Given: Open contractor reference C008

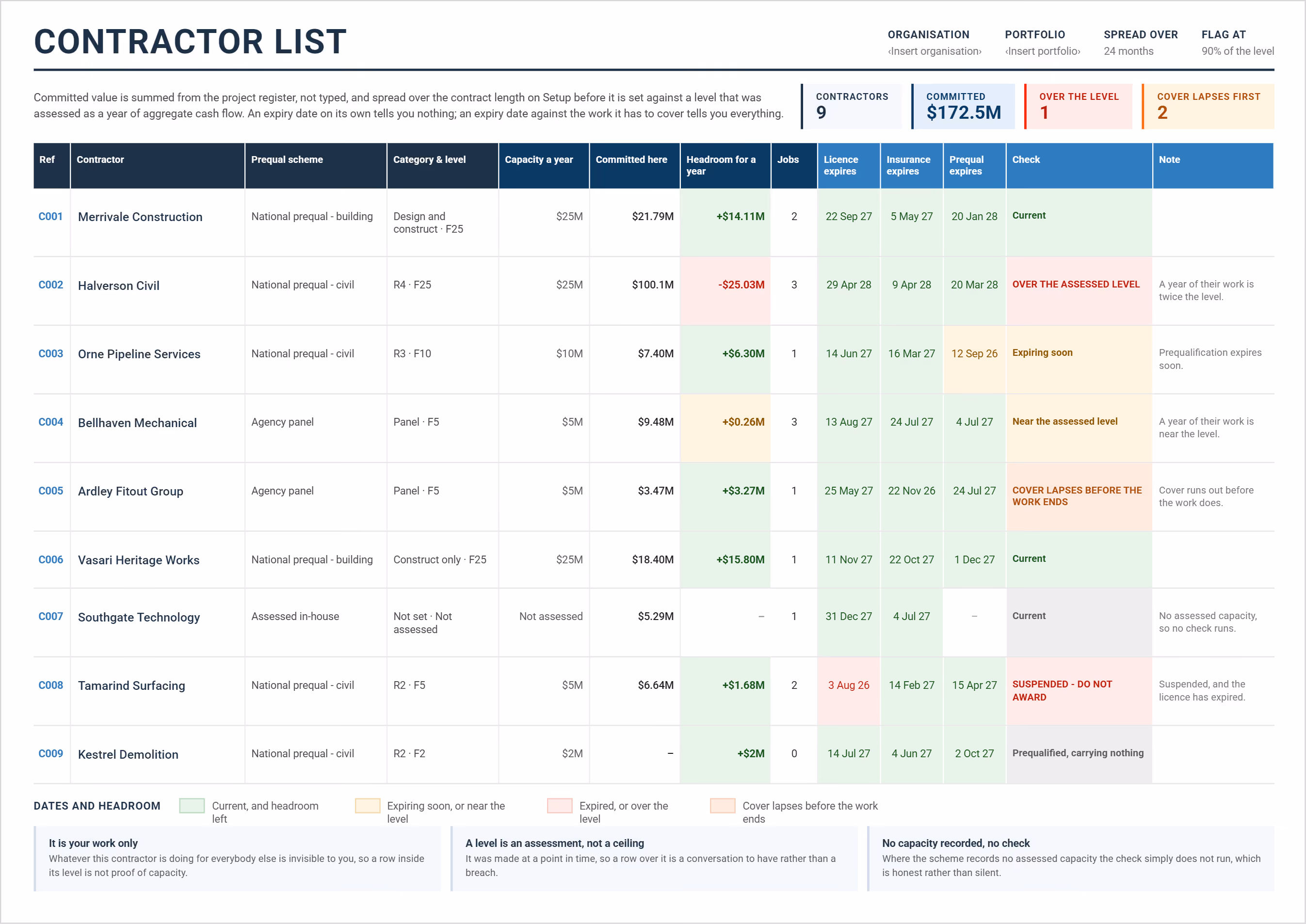Looking at the screenshot, I should pyautogui.click(x=50, y=685).
